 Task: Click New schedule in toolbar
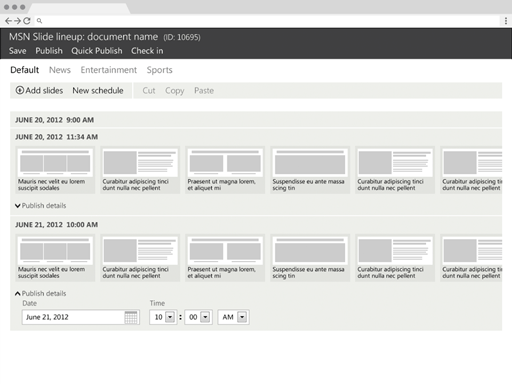(x=98, y=90)
